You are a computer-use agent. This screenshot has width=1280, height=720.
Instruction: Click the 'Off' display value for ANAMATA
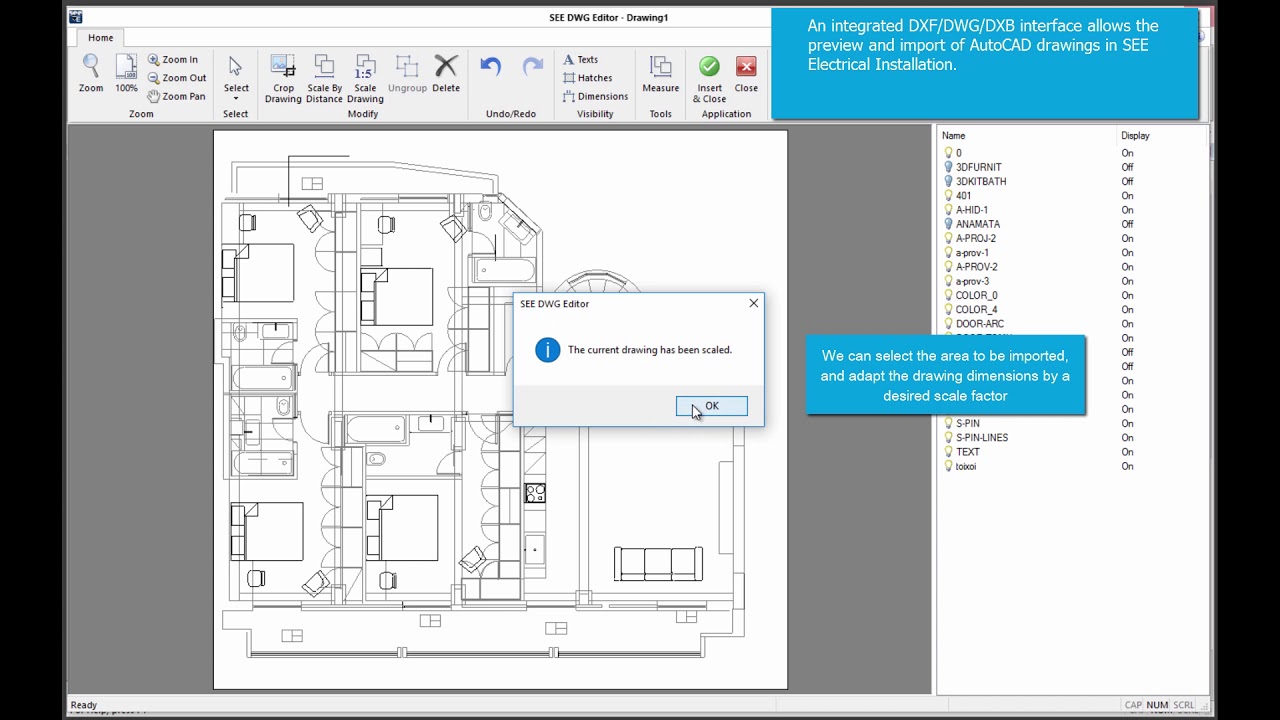pos(1127,224)
